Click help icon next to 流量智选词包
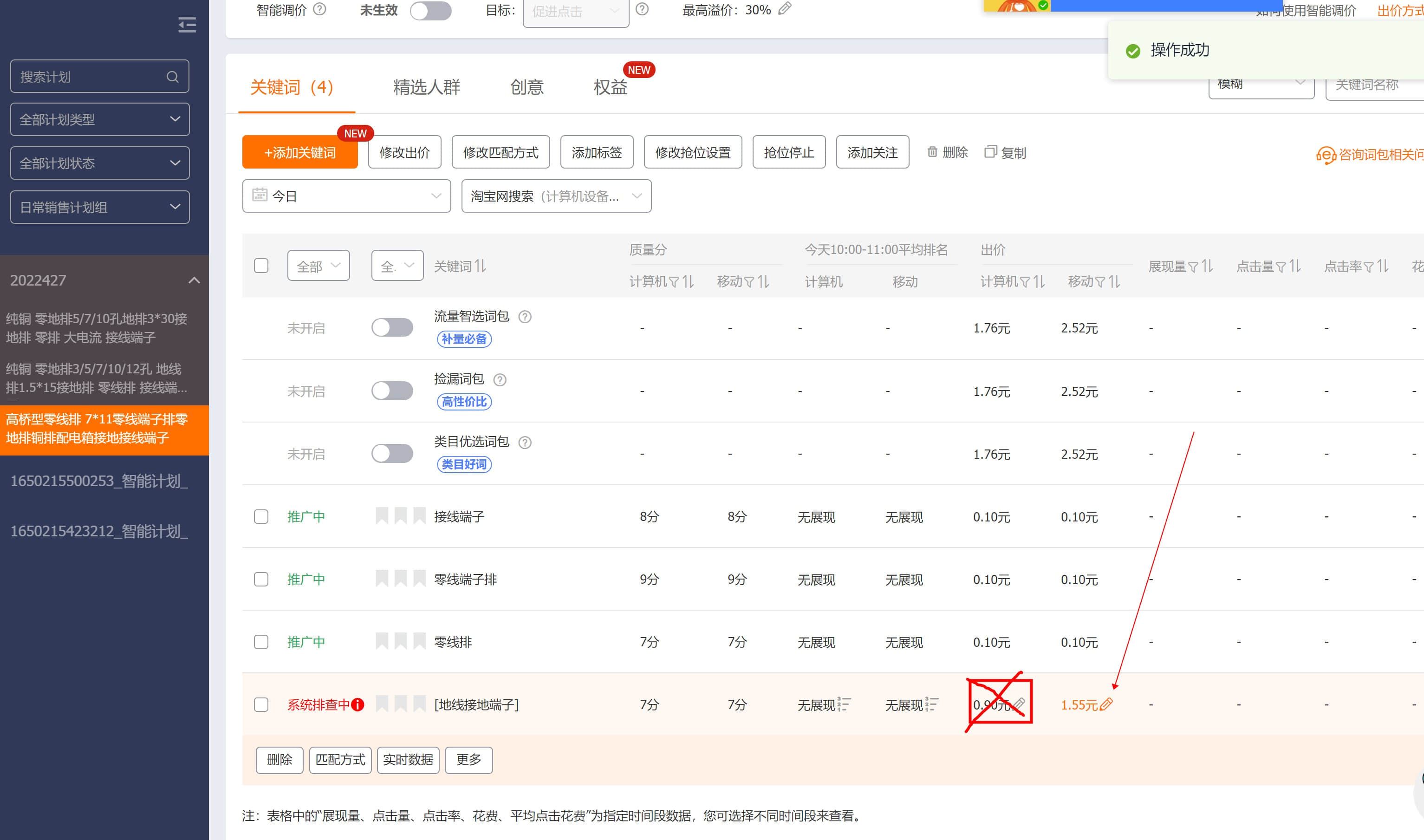 pyautogui.click(x=525, y=317)
